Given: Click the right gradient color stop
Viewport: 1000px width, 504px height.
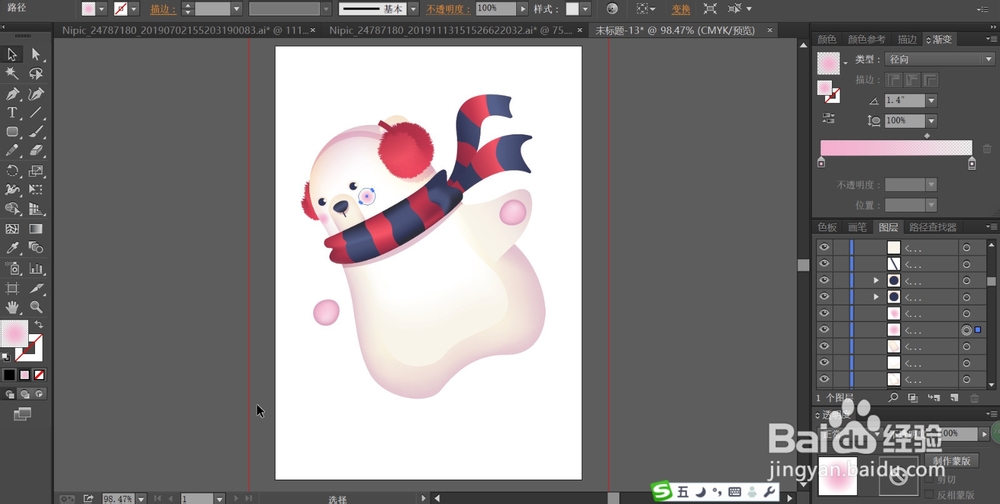Looking at the screenshot, I should 971,163.
